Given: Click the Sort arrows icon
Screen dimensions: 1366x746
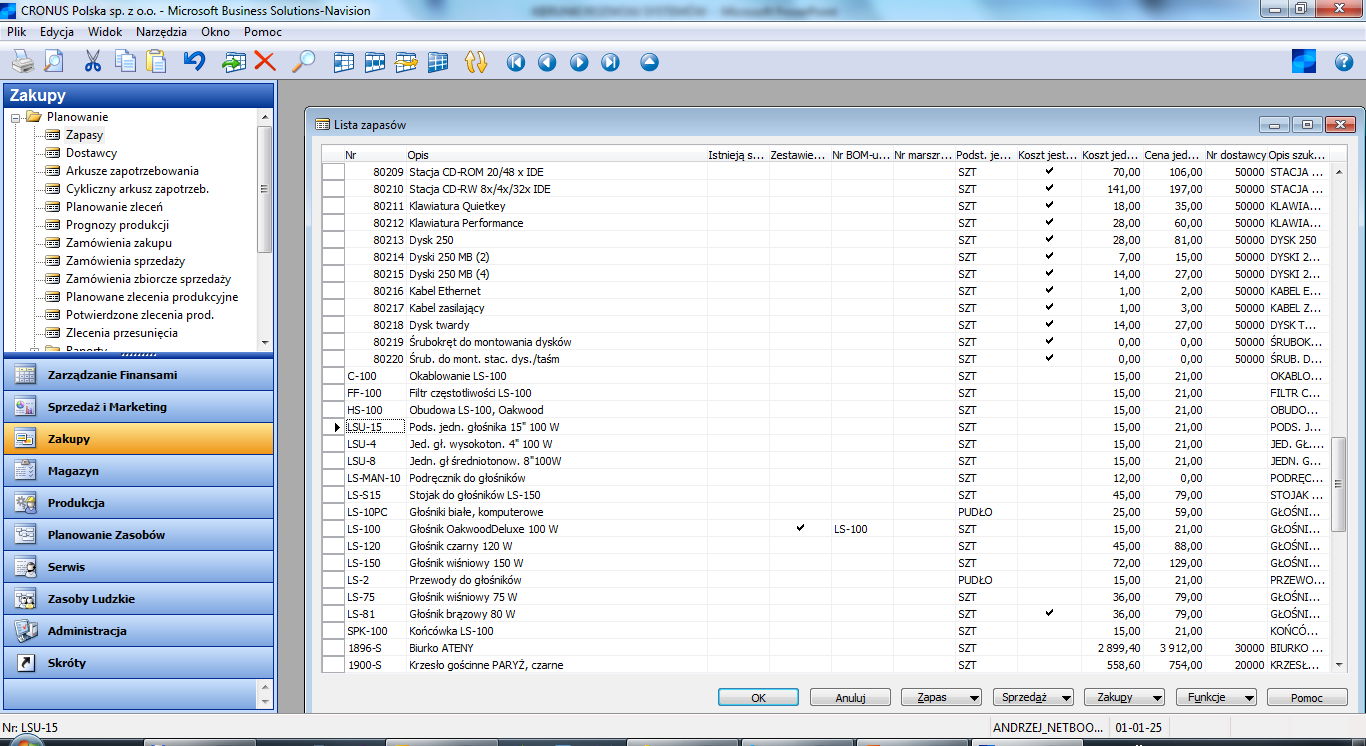Looking at the screenshot, I should [476, 62].
